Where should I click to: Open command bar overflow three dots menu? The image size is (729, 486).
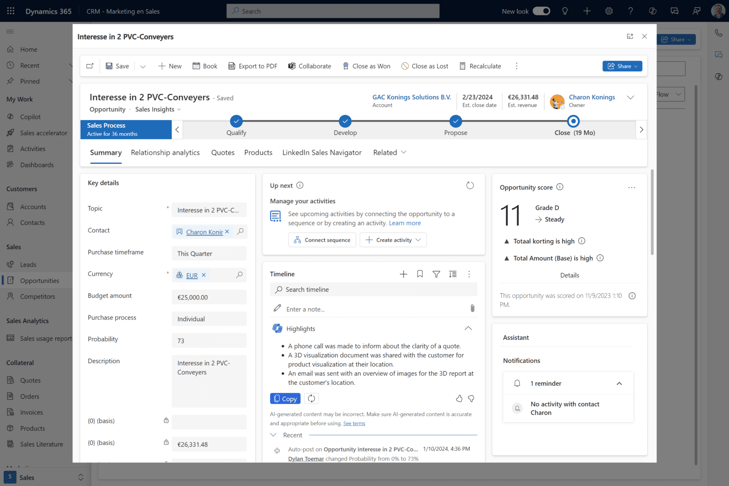(x=517, y=66)
